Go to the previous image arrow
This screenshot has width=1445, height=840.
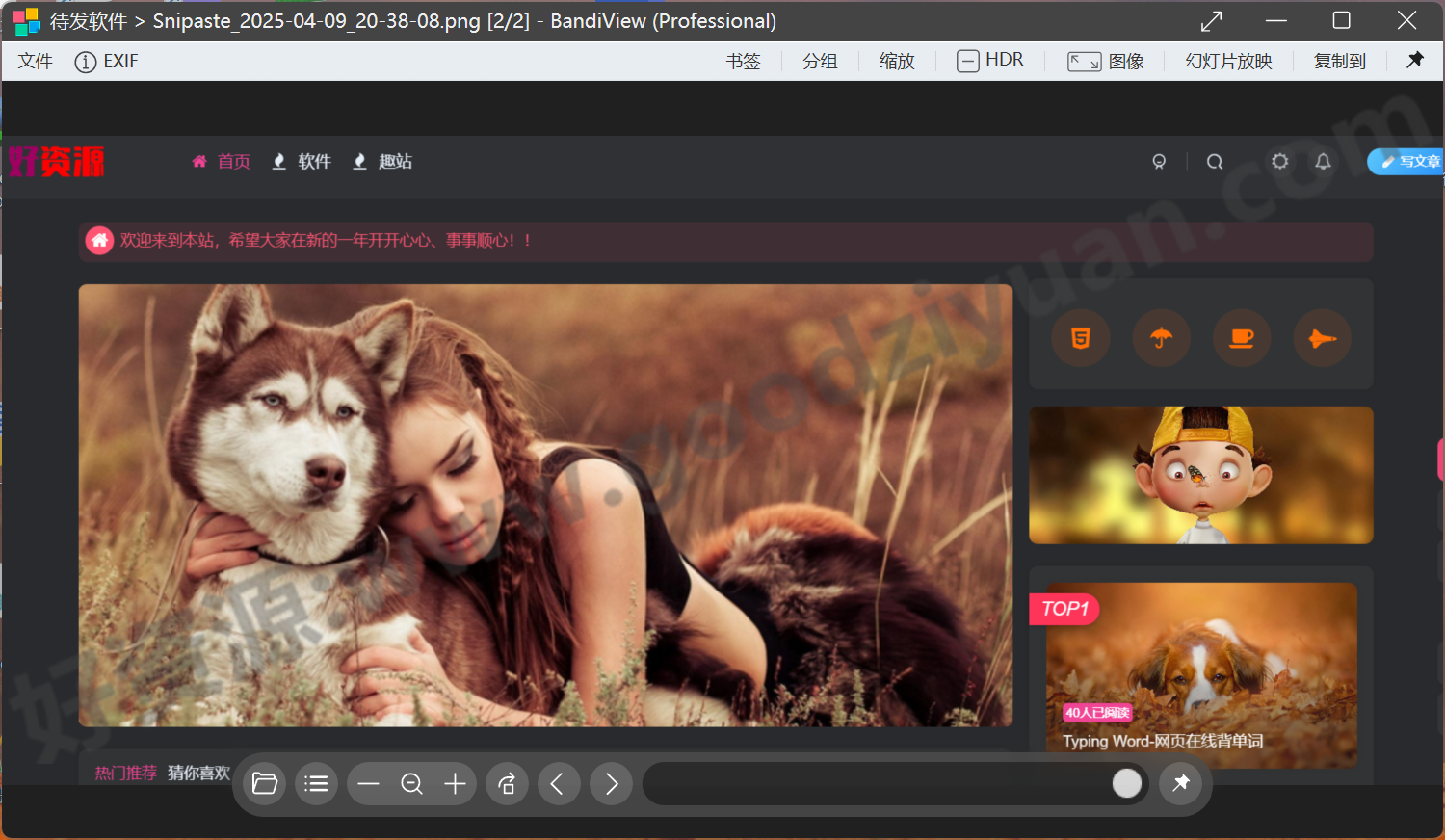(x=558, y=784)
